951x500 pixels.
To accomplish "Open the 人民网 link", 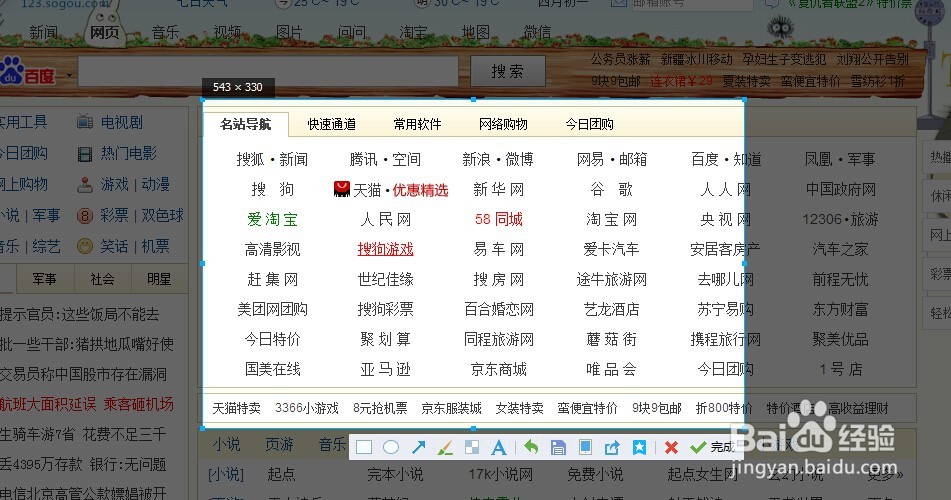I will (385, 219).
